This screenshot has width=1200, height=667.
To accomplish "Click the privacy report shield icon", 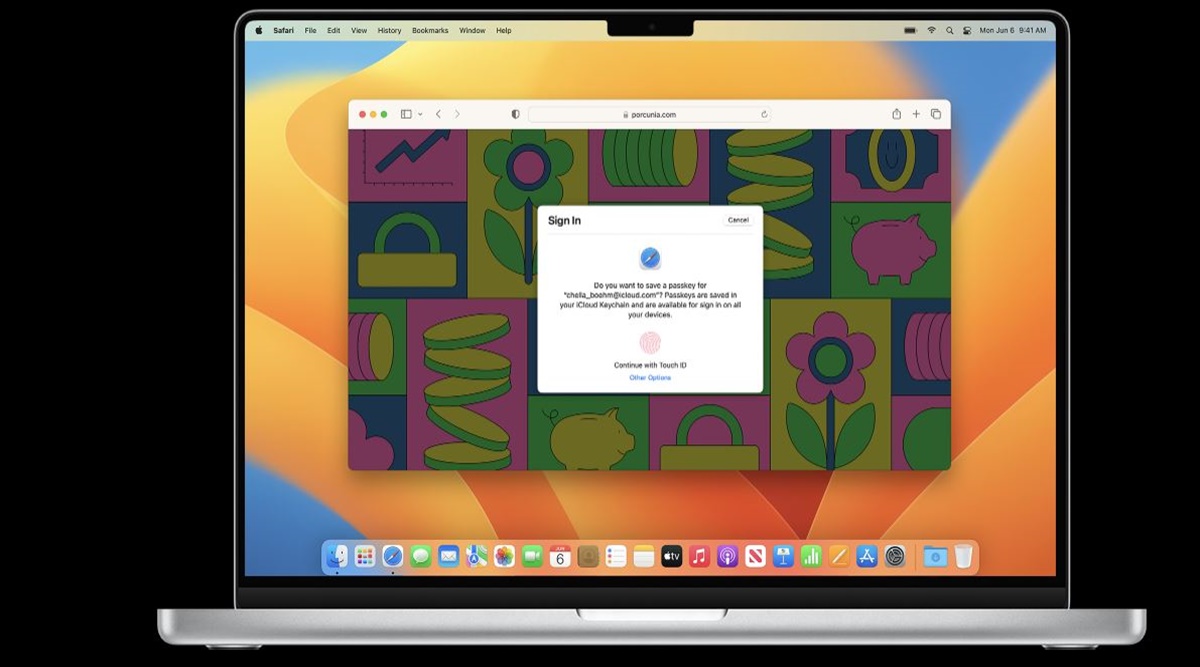I will [x=515, y=114].
